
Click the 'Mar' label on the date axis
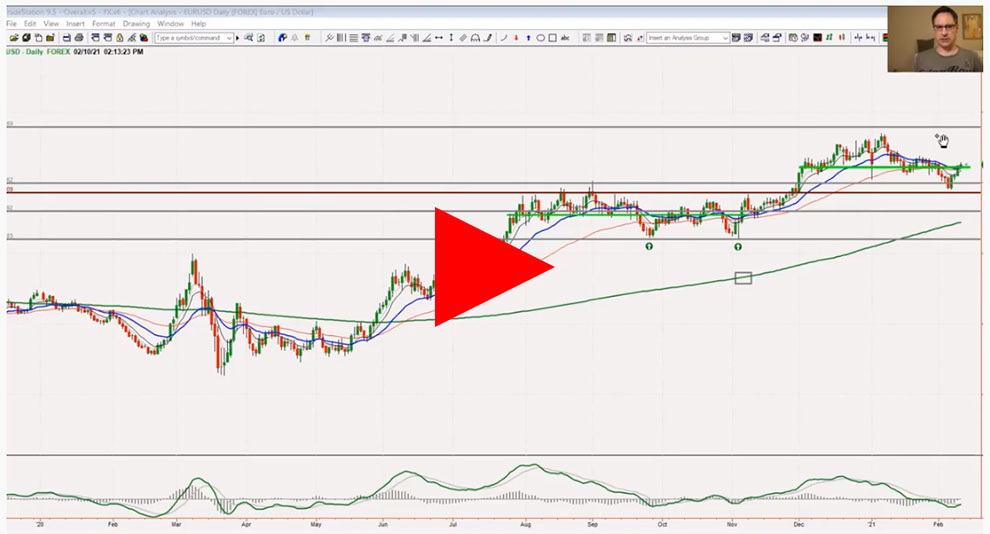pyautogui.click(x=176, y=524)
